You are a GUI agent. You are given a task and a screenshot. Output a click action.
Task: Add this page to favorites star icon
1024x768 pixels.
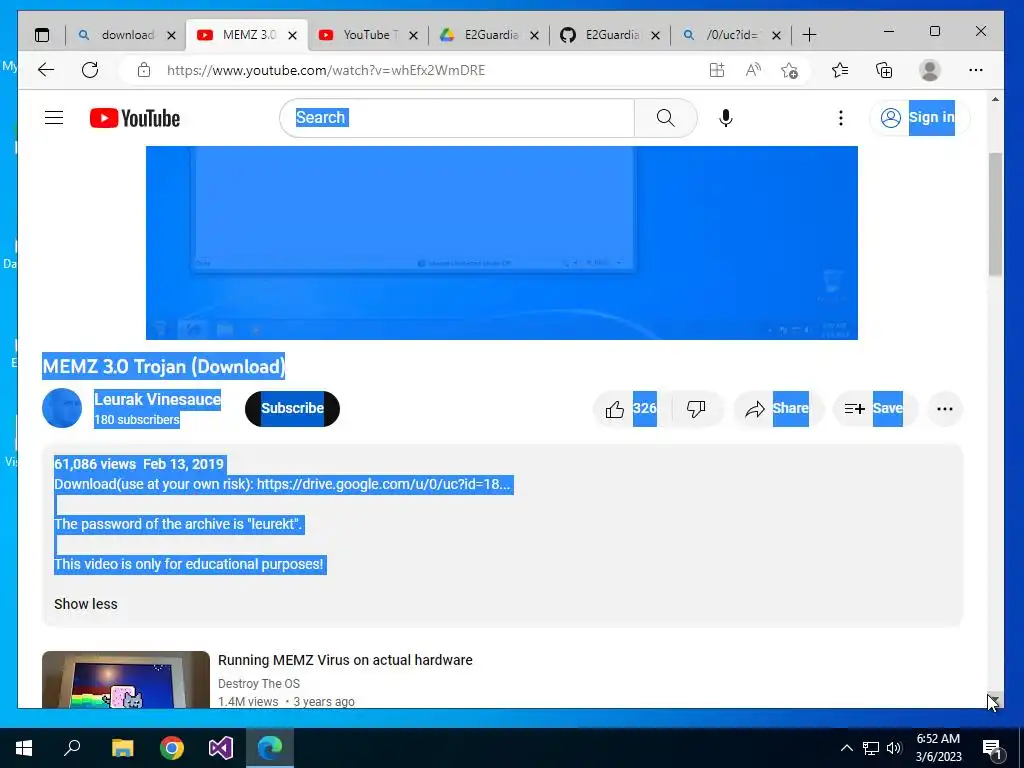click(x=790, y=70)
